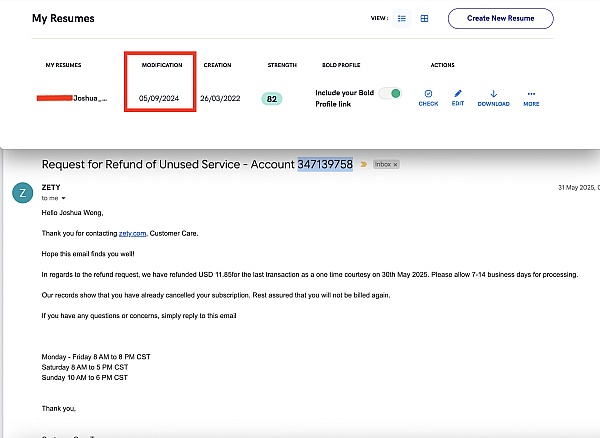Expand the 'to me' recipient details arrow

coord(63,198)
